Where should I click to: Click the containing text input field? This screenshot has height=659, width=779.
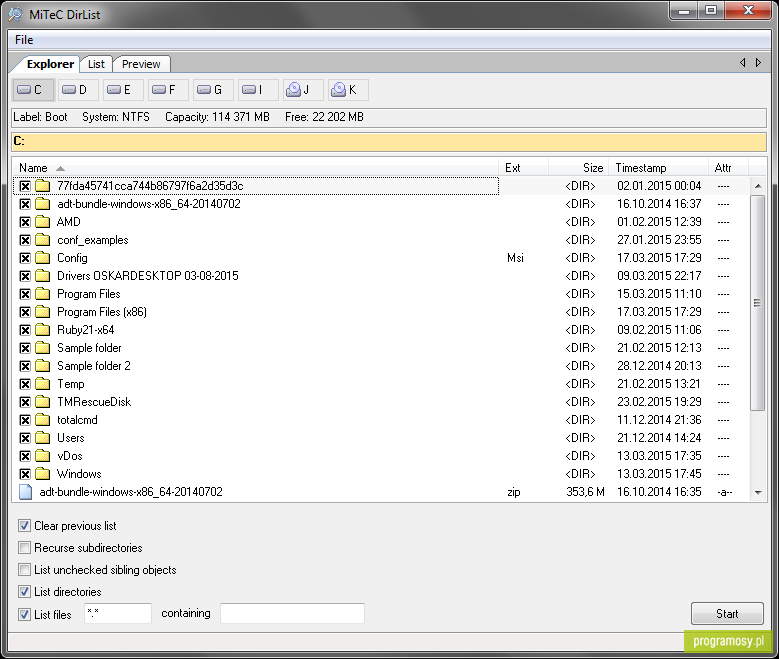pyautogui.click(x=292, y=613)
